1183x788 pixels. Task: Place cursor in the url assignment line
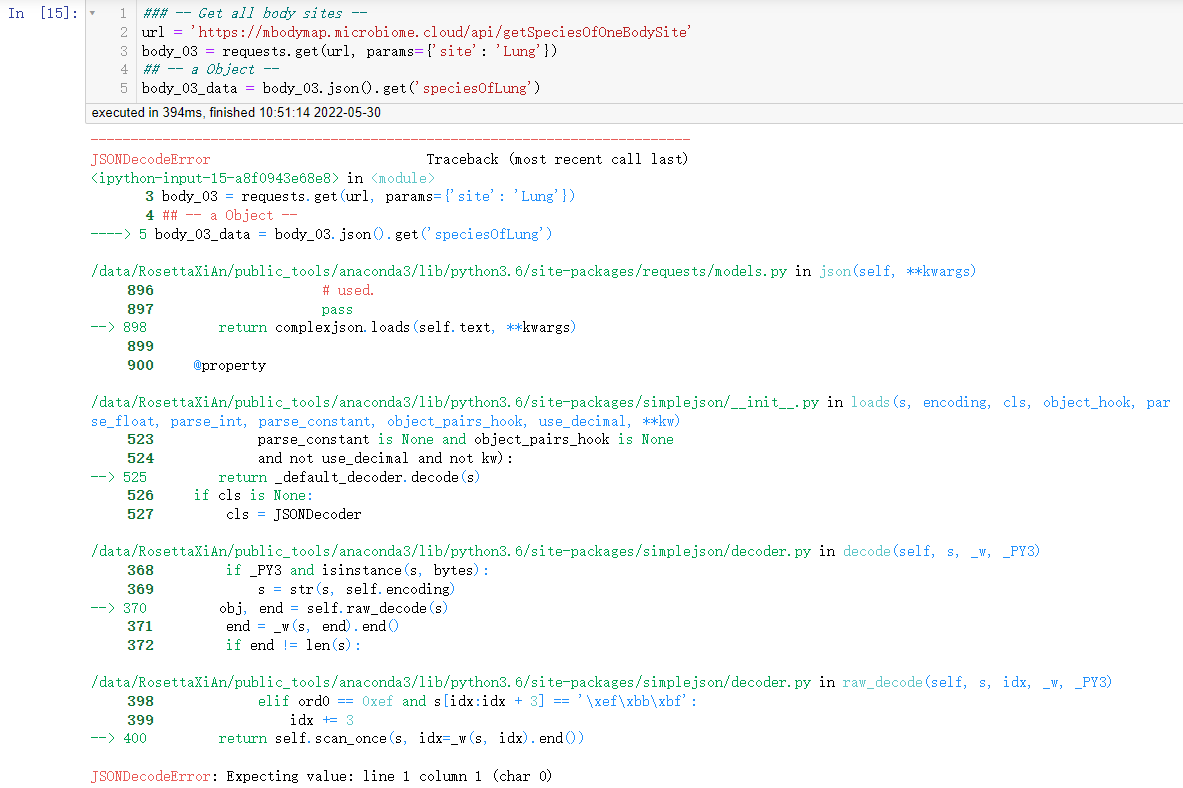[x=416, y=32]
